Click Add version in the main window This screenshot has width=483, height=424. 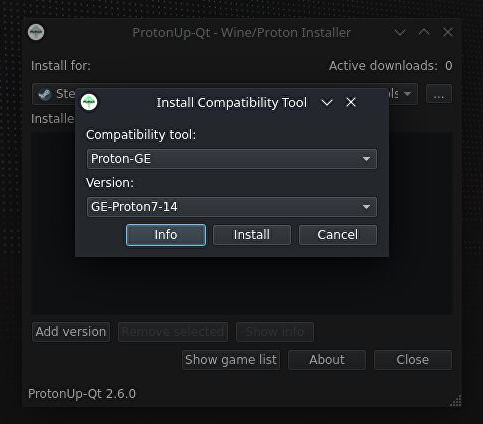[71, 332]
